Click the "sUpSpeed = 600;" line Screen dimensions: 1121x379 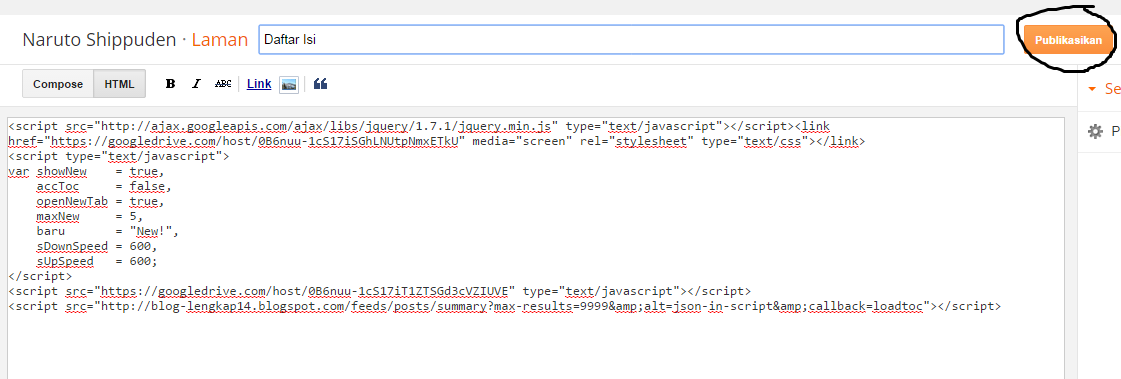click(97, 262)
